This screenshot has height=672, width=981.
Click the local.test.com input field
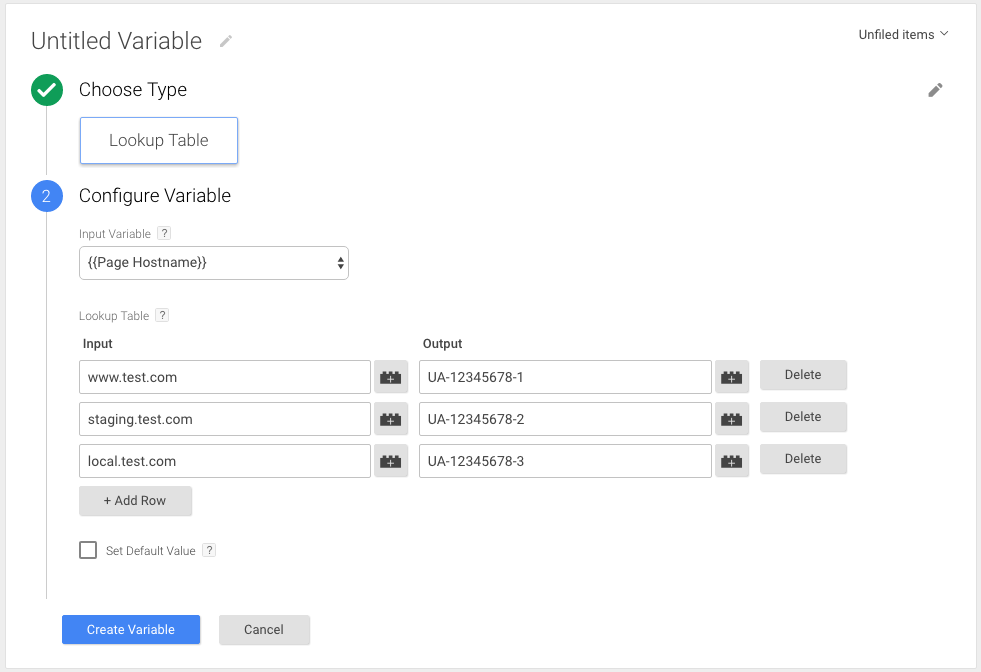pyautogui.click(x=224, y=461)
